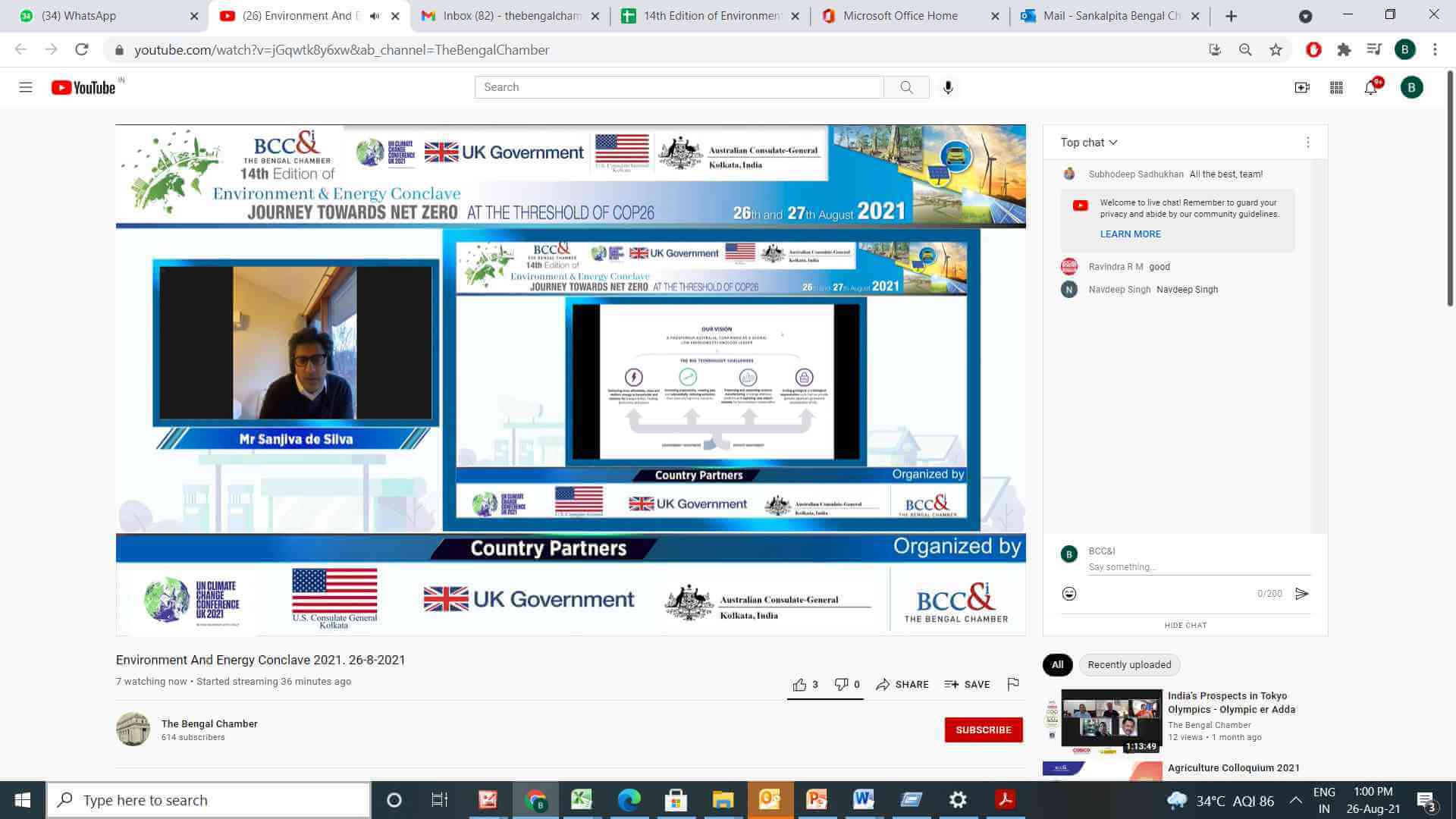Click the install app icon in address bar
The image size is (1456, 819).
(1215, 50)
